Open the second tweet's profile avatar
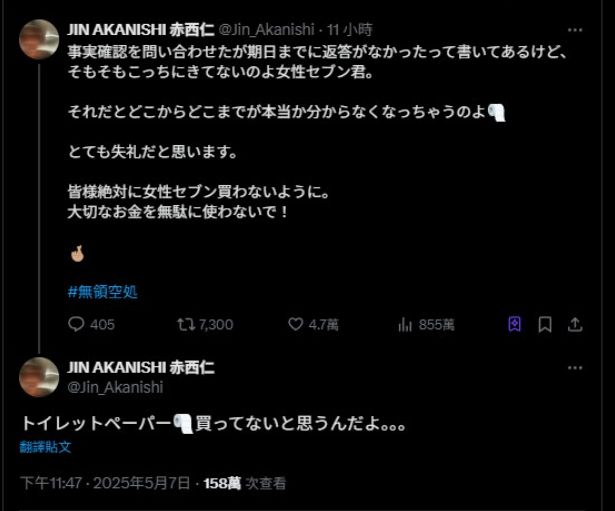This screenshot has width=615, height=511. (x=39, y=377)
